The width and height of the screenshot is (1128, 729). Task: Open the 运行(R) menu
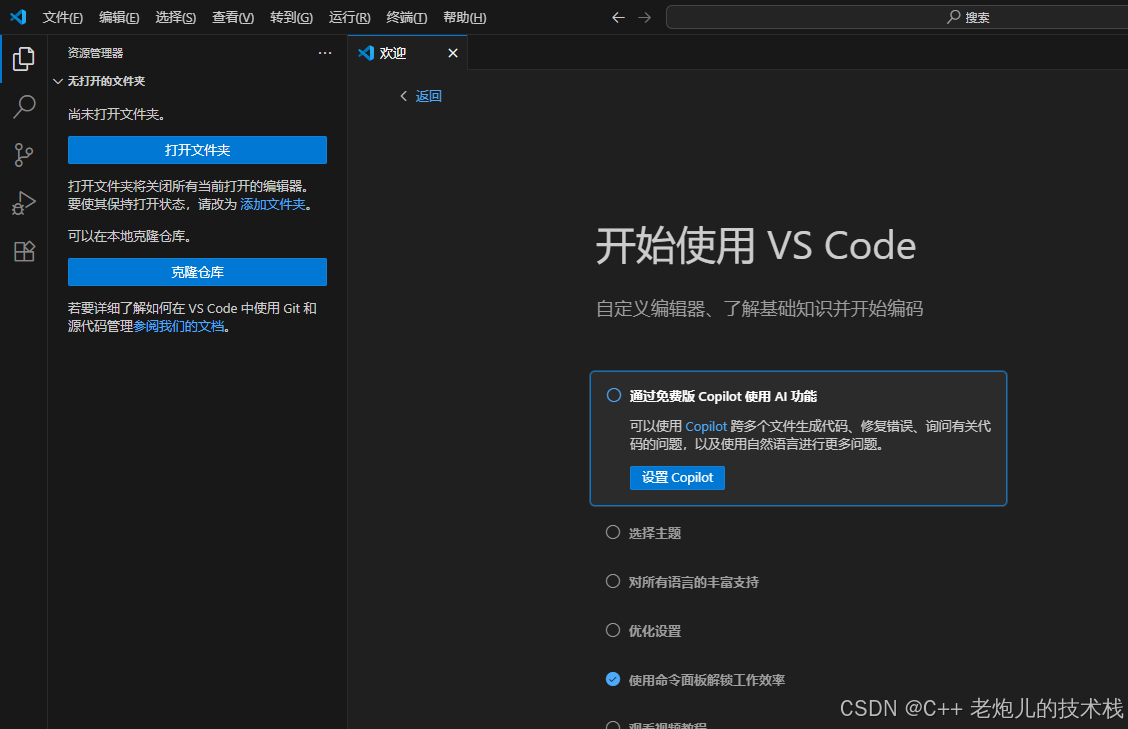click(x=350, y=17)
